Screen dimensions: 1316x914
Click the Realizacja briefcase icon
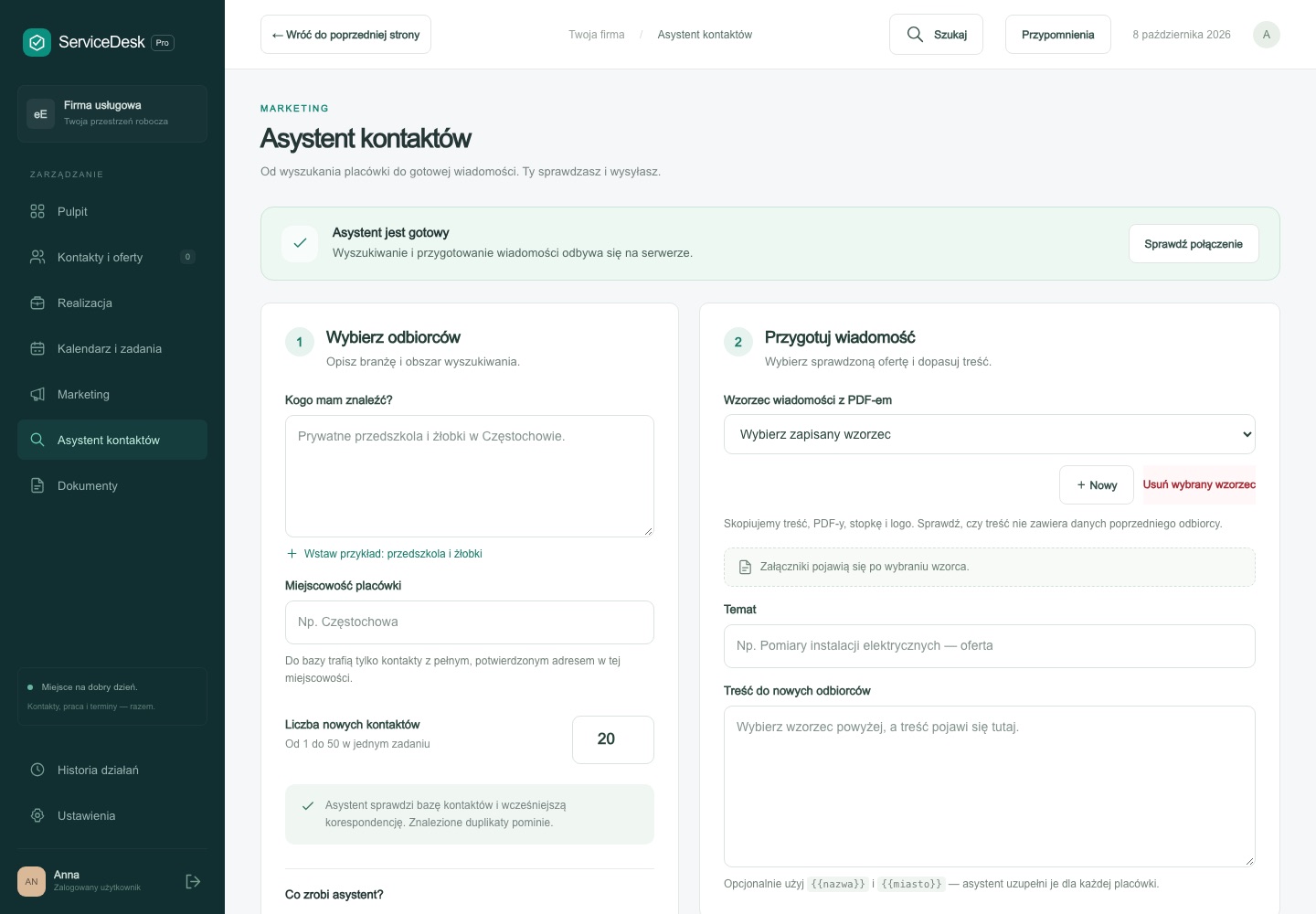pyautogui.click(x=37, y=303)
